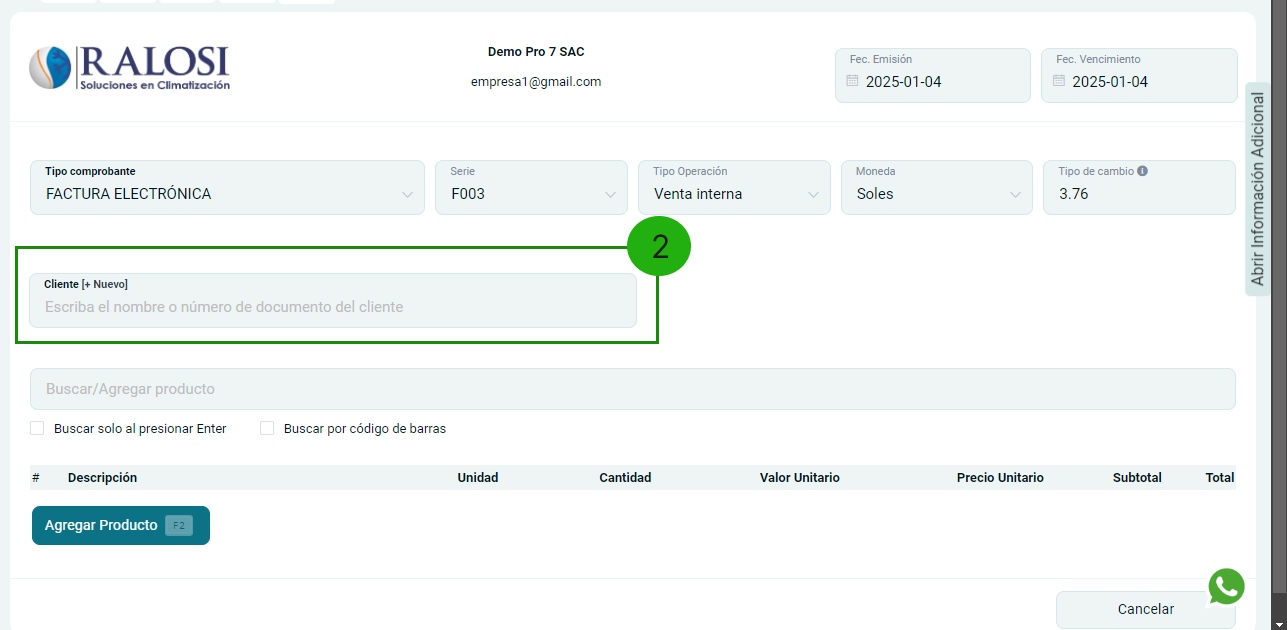Click the green step 2 badge

[659, 246]
